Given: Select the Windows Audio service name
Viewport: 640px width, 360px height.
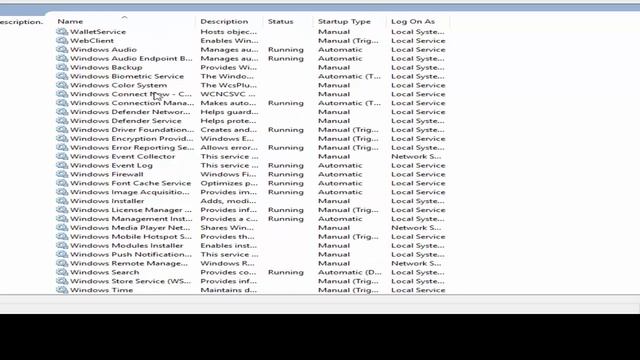Looking at the screenshot, I should pos(103,49).
